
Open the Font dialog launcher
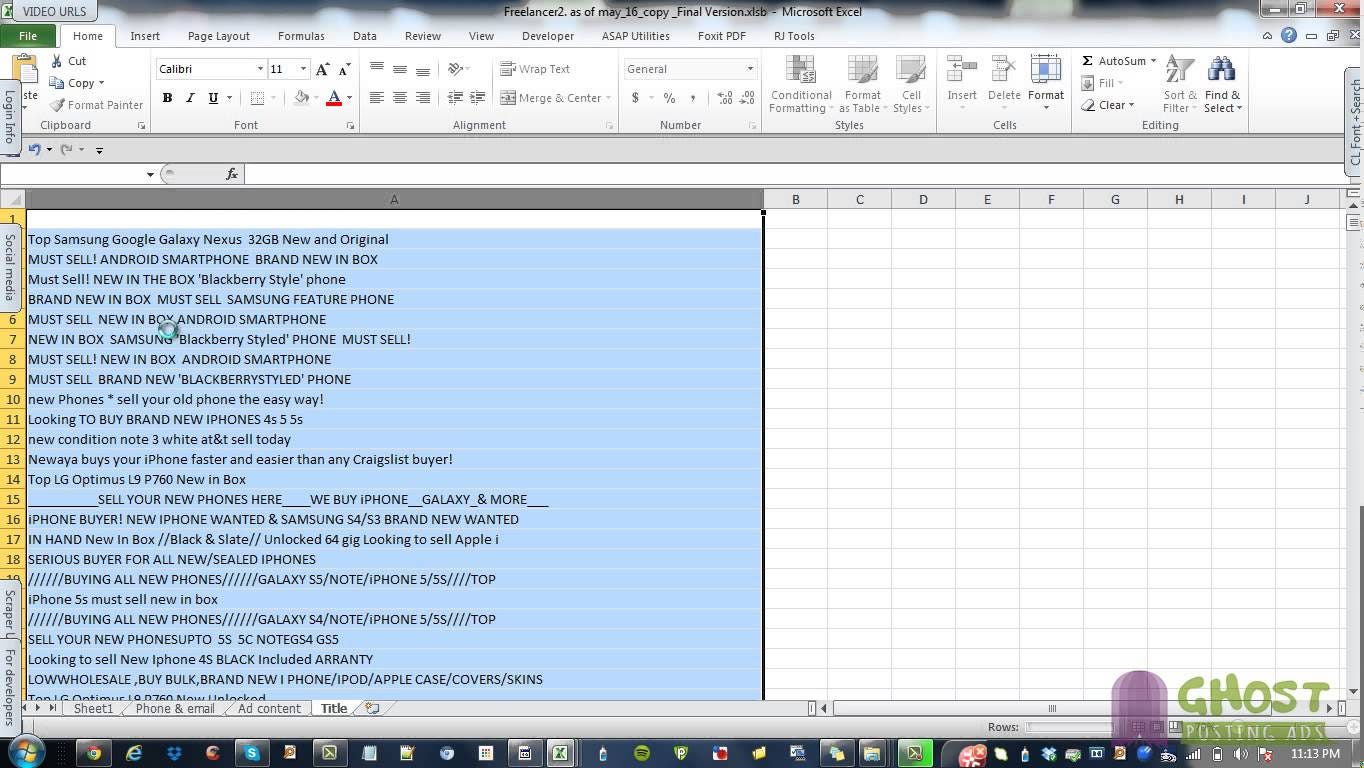(x=350, y=126)
